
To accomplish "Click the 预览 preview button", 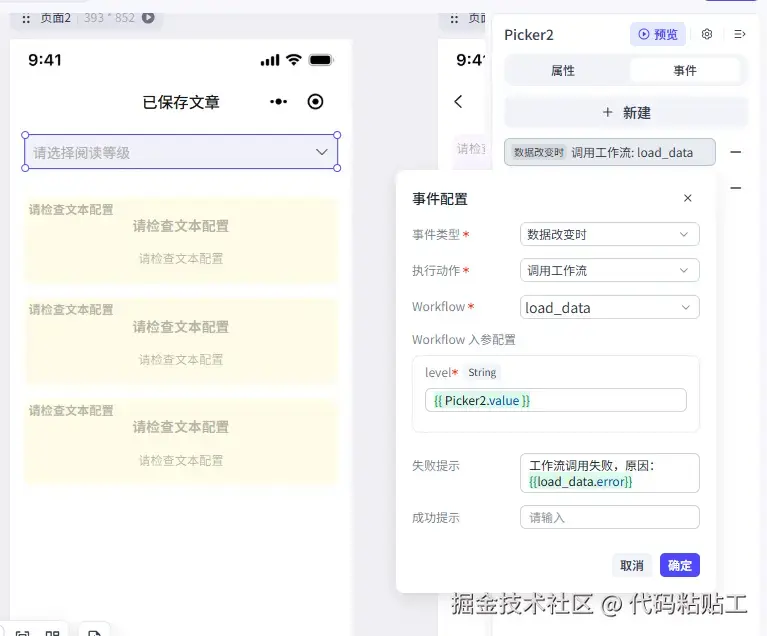I will click(658, 34).
